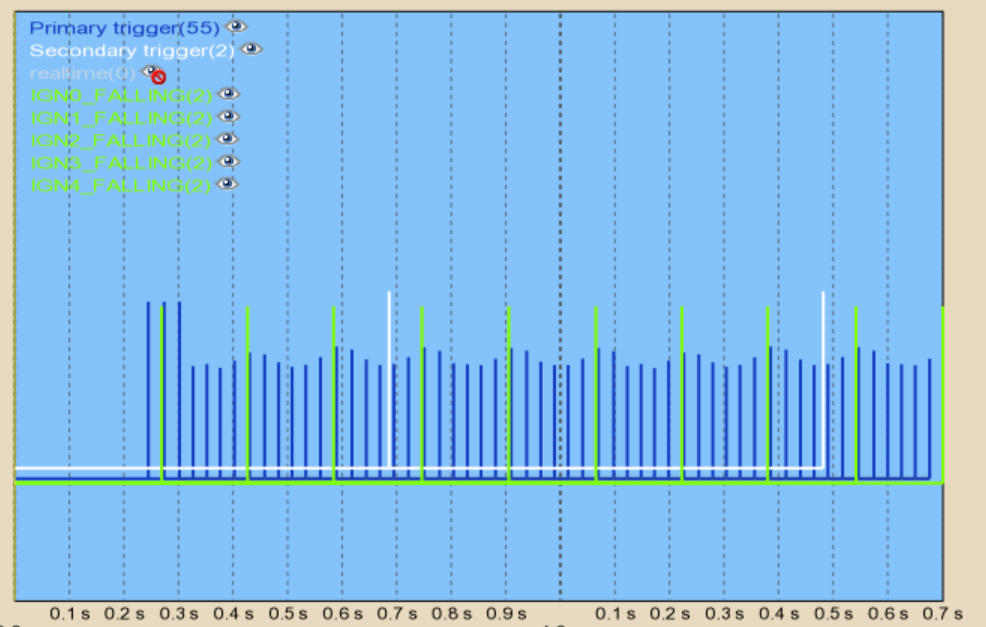This screenshot has height=627, width=986.
Task: Select the Secondary trigger(2) legend label
Action: pyautogui.click(x=132, y=50)
